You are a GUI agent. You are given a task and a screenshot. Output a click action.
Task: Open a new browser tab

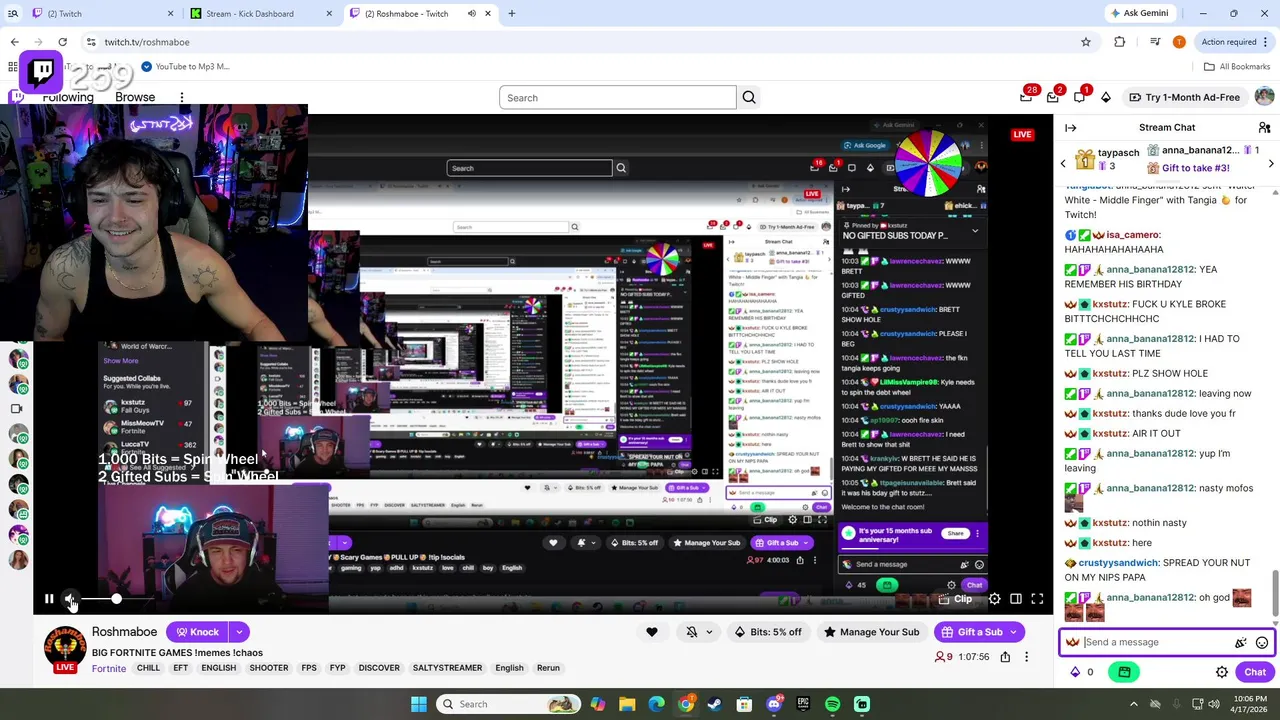pos(512,14)
